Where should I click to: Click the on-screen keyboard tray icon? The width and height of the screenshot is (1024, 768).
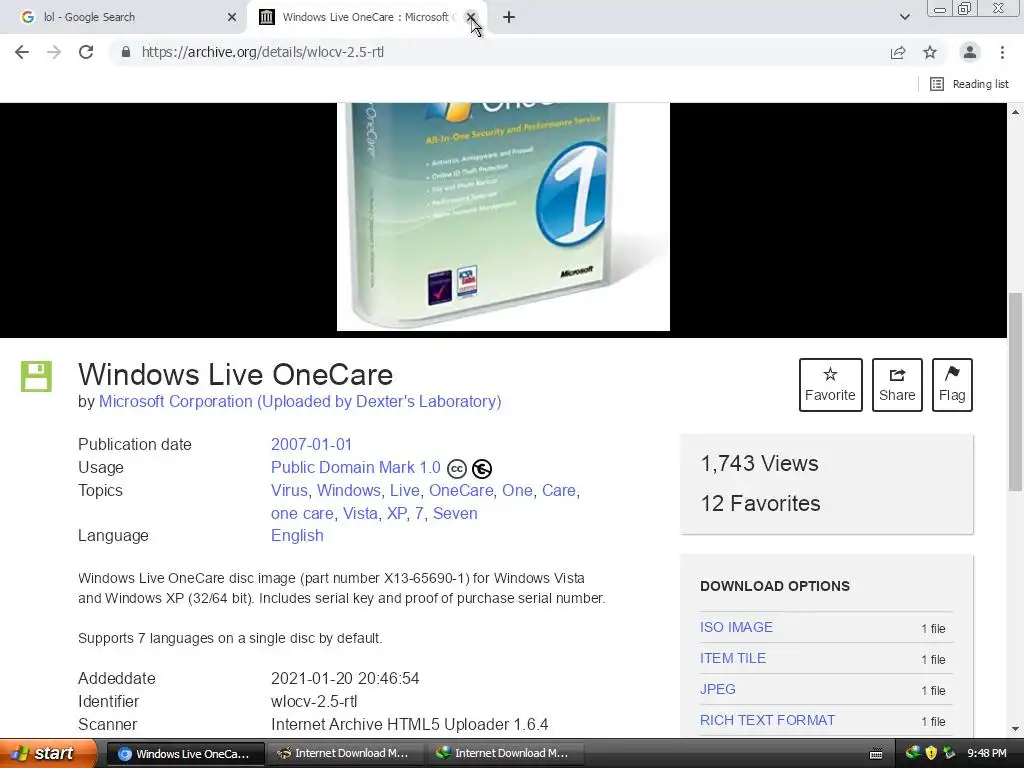click(x=876, y=754)
